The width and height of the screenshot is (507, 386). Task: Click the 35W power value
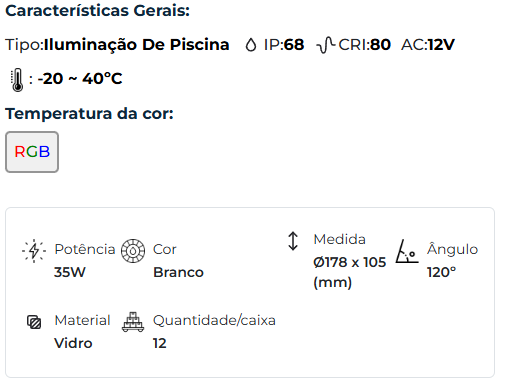coord(70,272)
